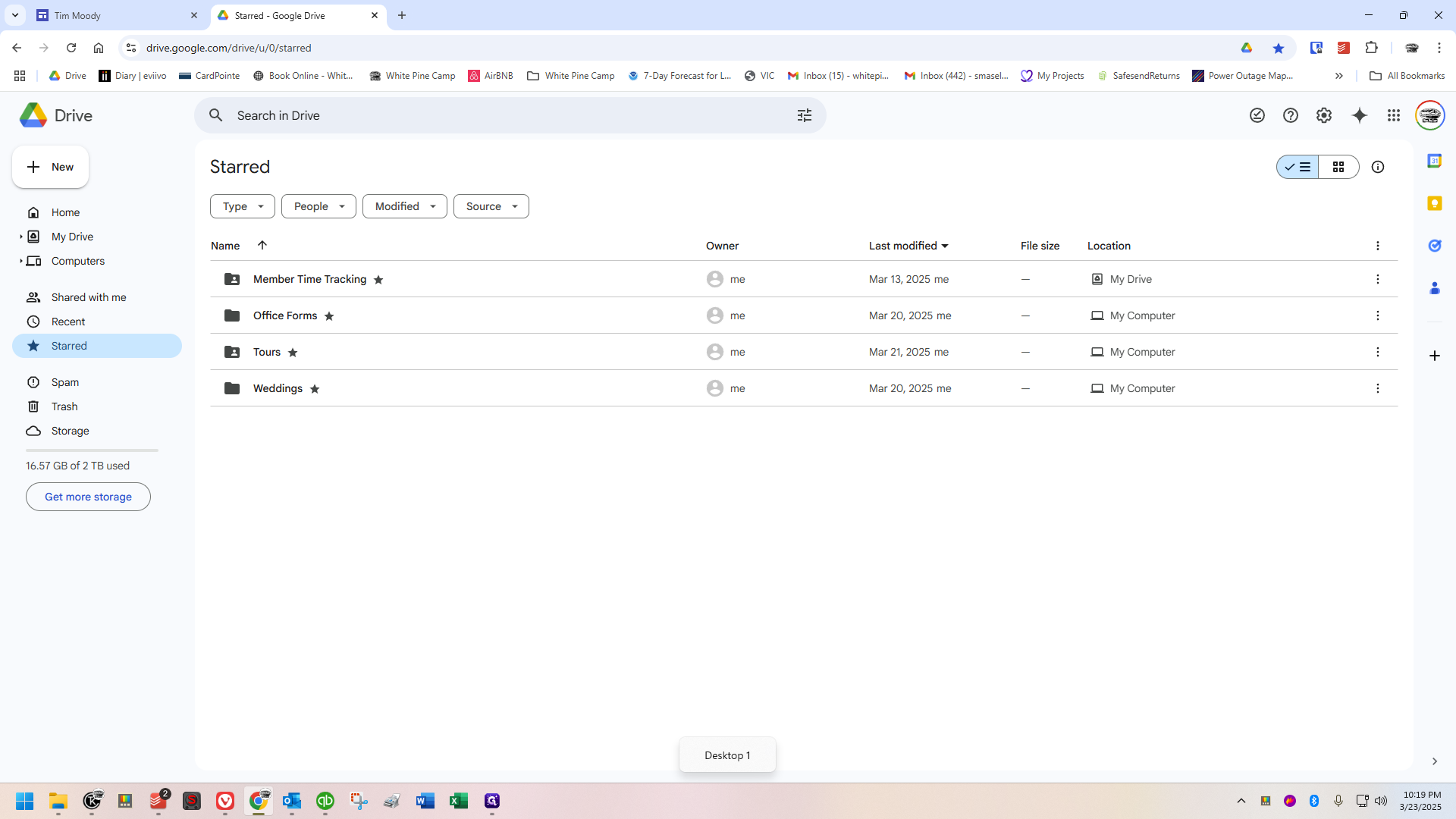Open the Gemini sparkle icon
1456x819 pixels.
[1359, 115]
